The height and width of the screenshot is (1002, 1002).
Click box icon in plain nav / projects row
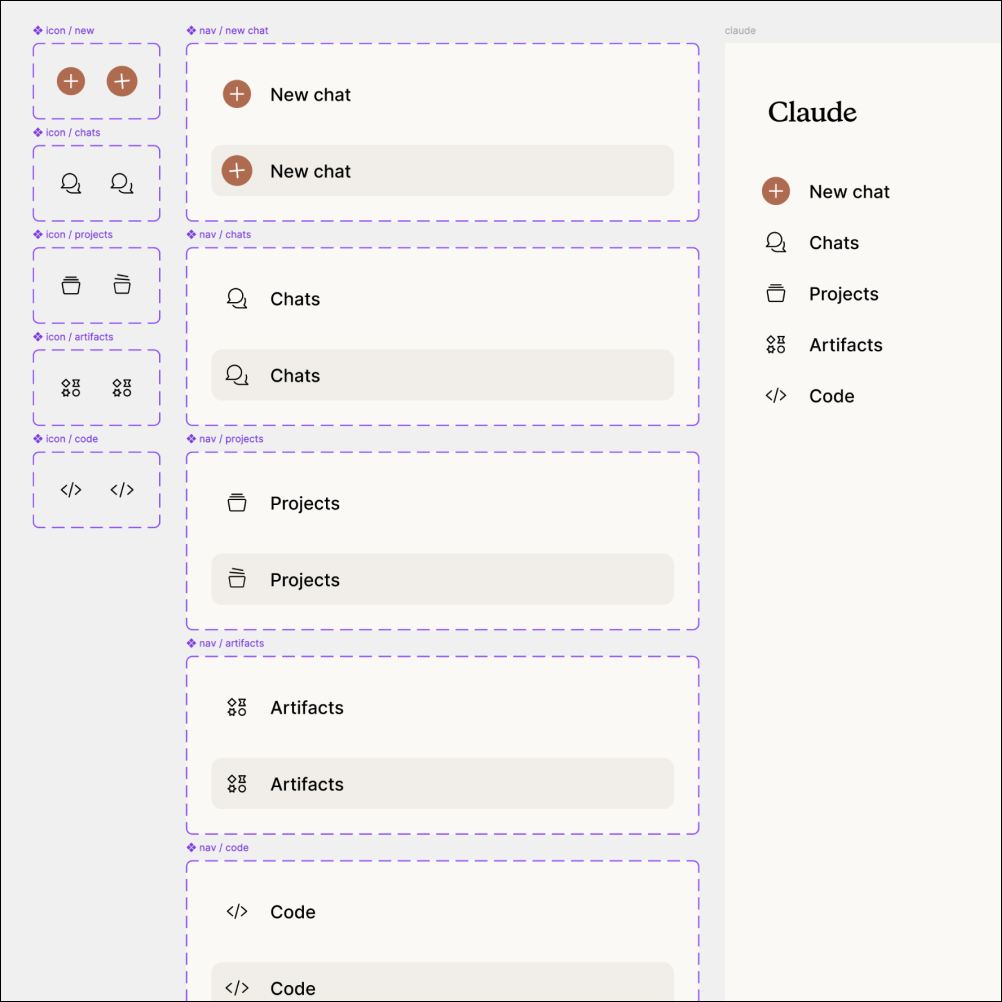pos(237,503)
